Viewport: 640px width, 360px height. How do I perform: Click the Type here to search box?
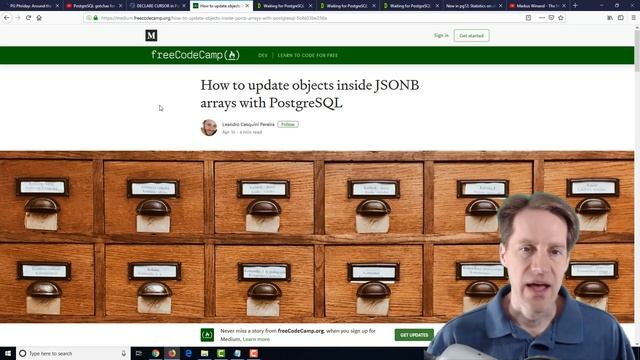73,353
